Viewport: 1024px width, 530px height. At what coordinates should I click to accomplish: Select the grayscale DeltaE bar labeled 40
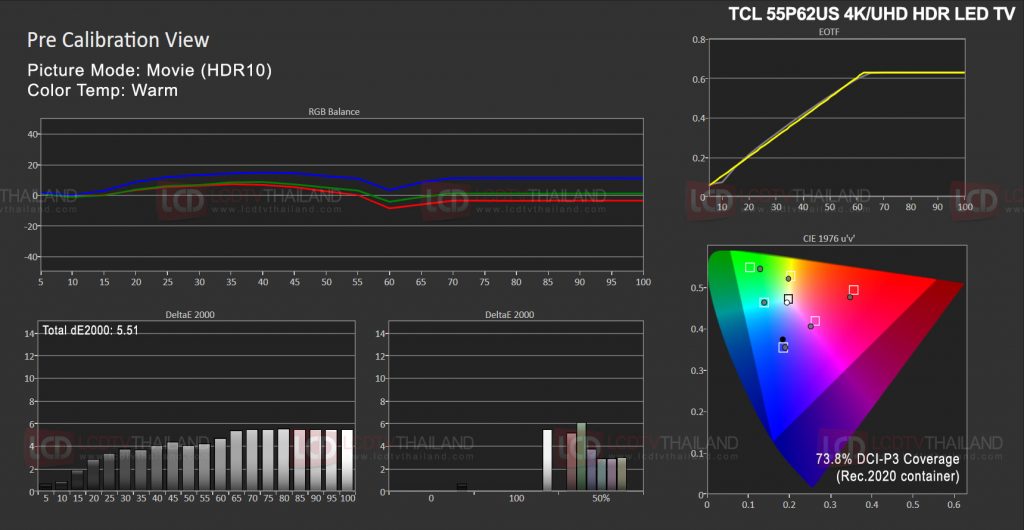pos(157,469)
